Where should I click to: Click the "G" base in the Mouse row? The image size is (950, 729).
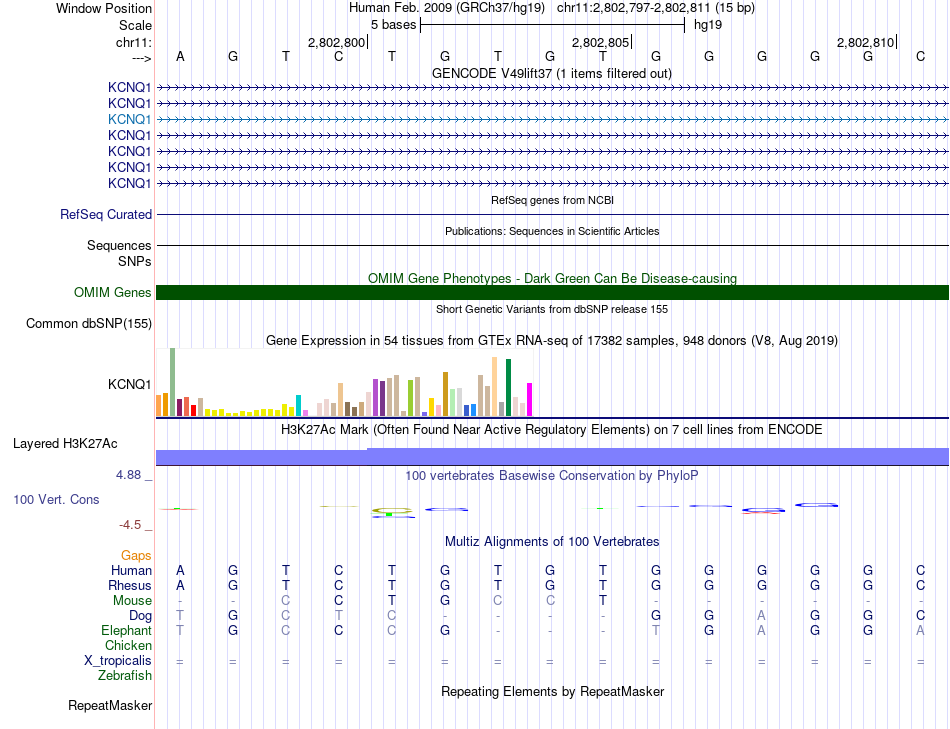click(x=445, y=601)
